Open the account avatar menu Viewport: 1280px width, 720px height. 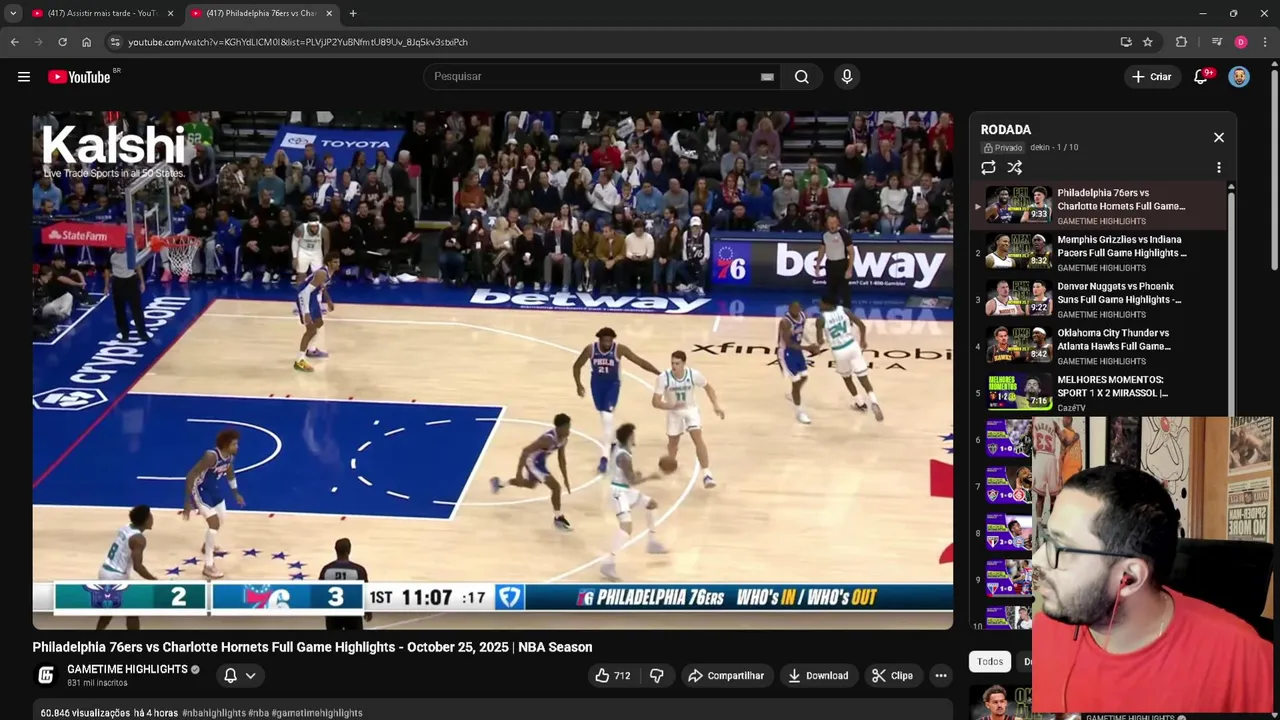[x=1239, y=77]
